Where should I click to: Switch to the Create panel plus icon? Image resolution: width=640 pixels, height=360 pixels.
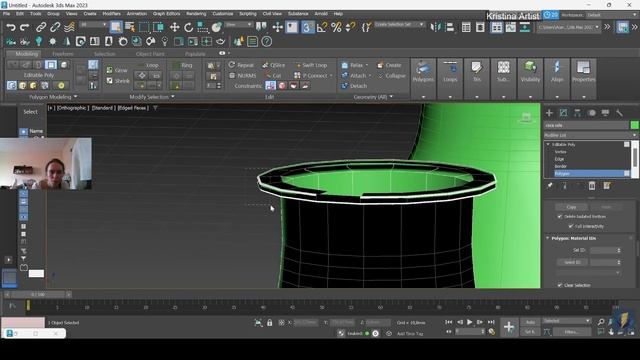pos(549,113)
